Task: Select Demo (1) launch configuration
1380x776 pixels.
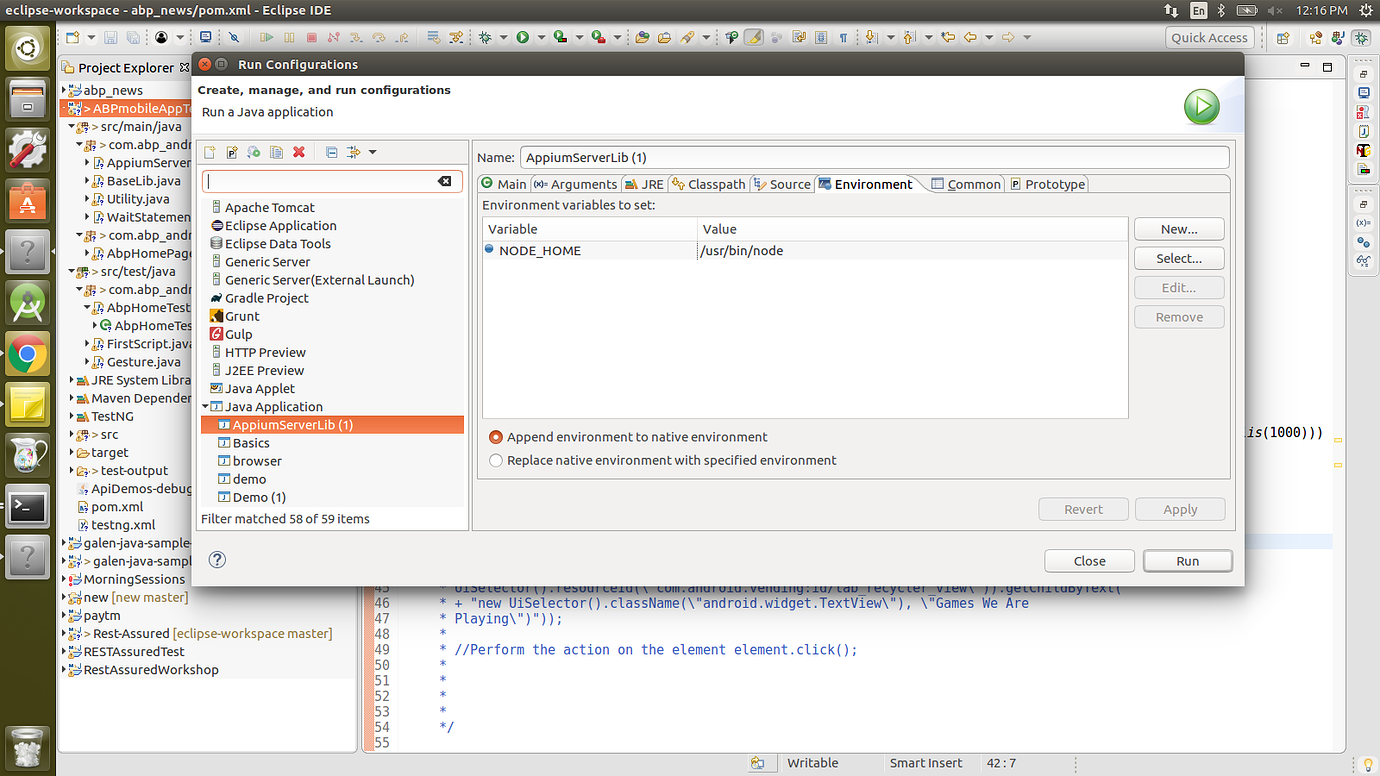Action: pyautogui.click(x=252, y=497)
